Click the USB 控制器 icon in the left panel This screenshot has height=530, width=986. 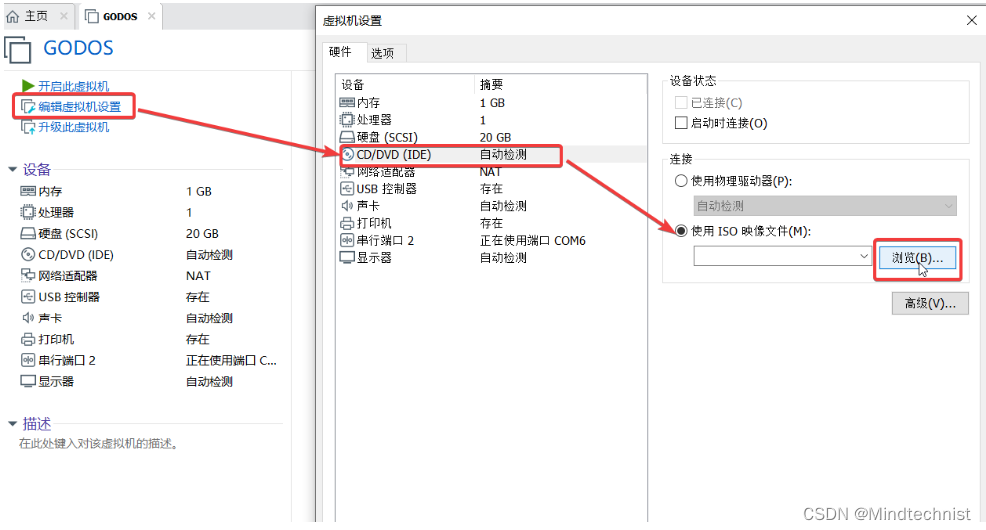point(28,297)
